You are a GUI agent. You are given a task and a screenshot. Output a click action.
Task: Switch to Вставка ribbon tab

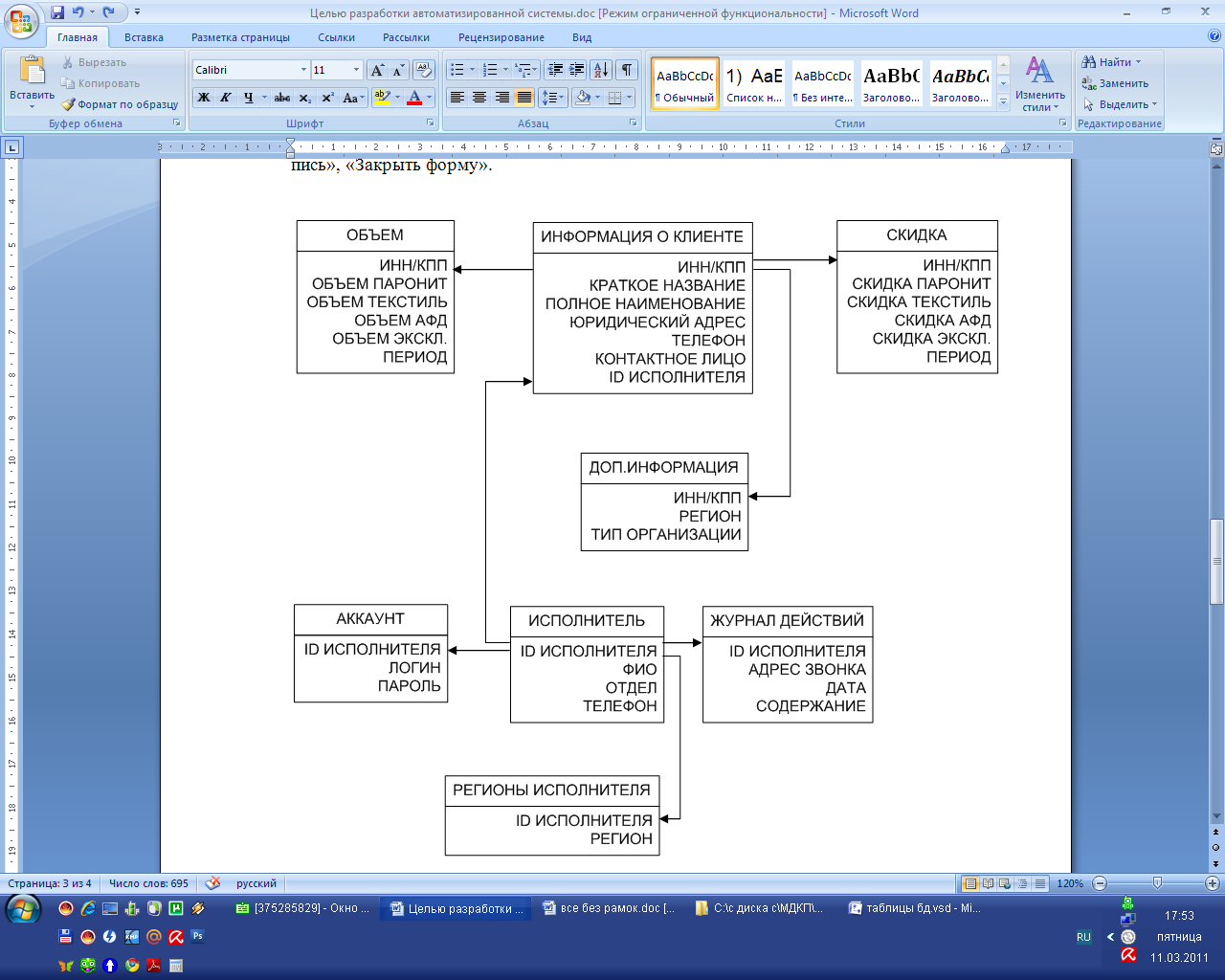click(144, 37)
